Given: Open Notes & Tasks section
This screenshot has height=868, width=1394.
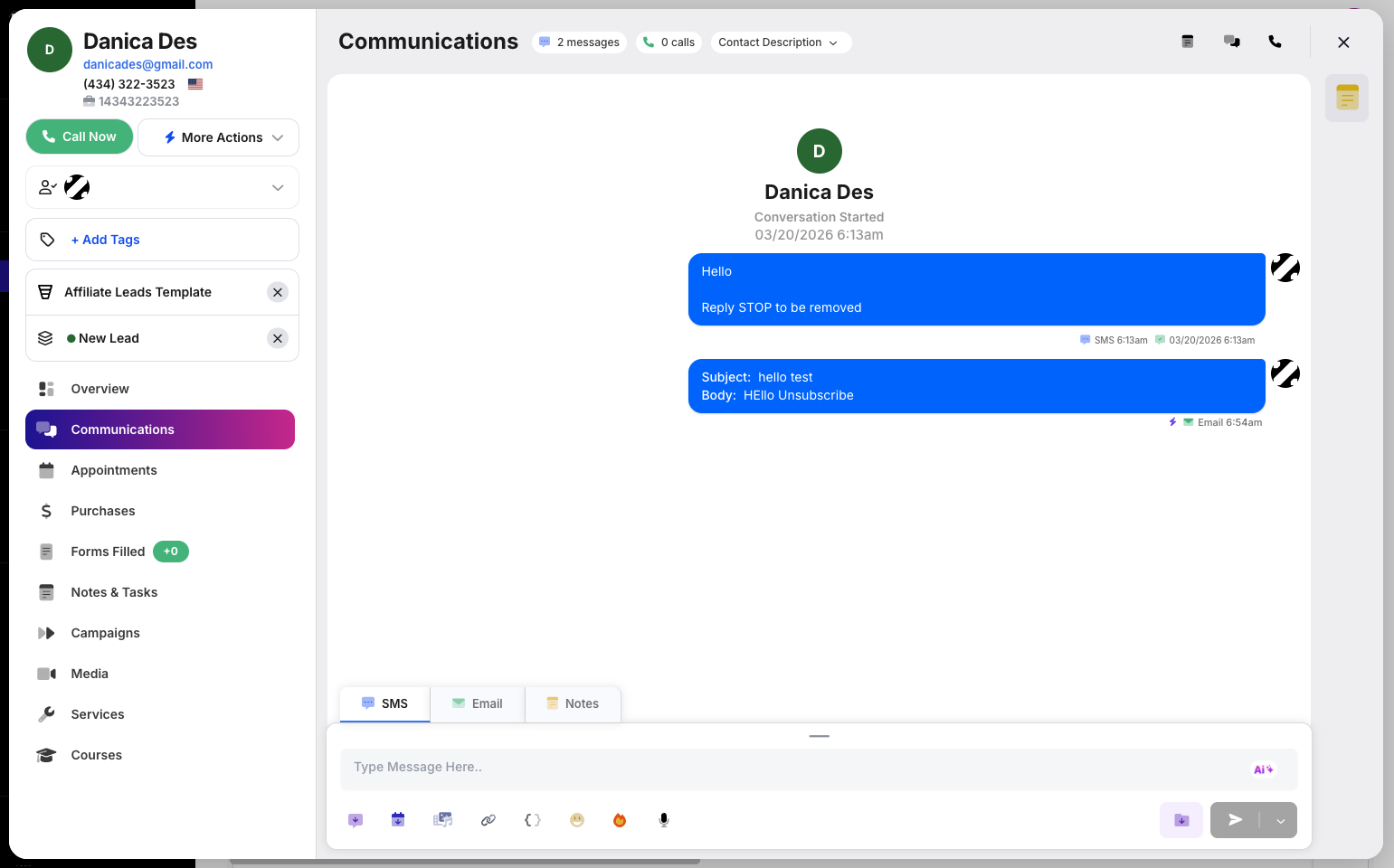Looking at the screenshot, I should 160,592.
